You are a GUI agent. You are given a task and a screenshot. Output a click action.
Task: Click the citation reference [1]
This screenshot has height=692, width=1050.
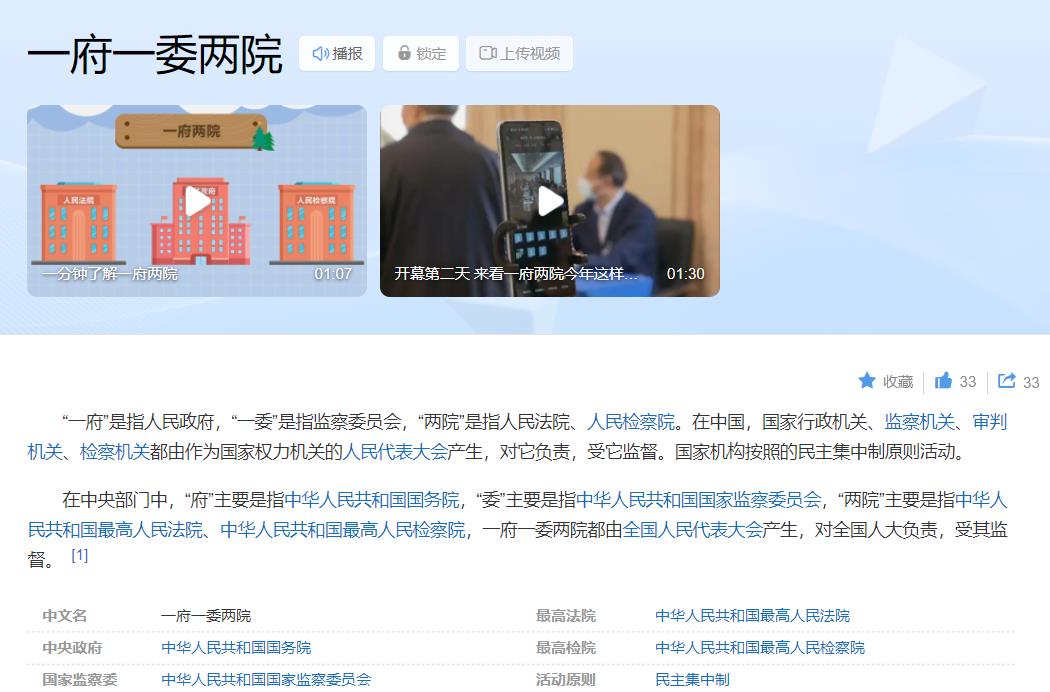80,555
